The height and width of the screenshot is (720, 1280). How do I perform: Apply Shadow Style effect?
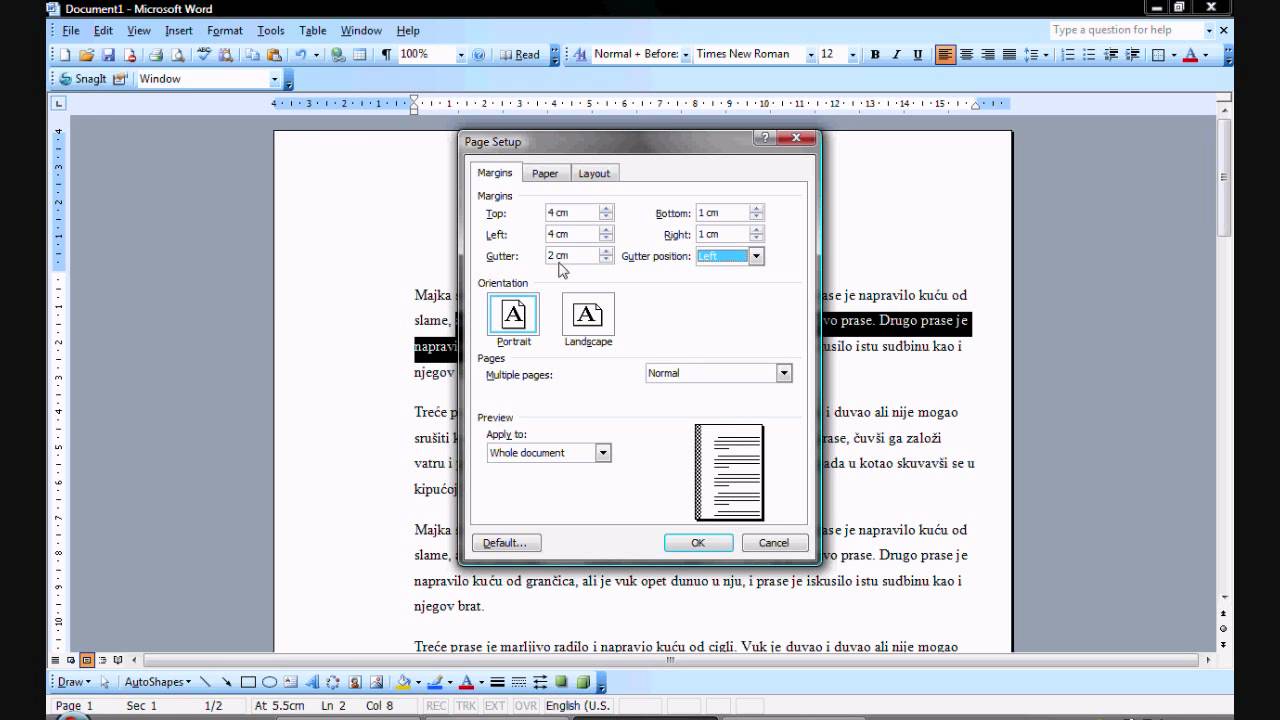pyautogui.click(x=561, y=683)
